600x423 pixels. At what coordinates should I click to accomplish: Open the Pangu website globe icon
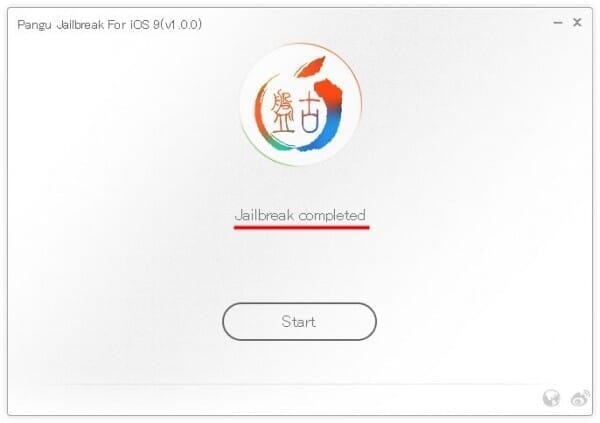(x=551, y=398)
